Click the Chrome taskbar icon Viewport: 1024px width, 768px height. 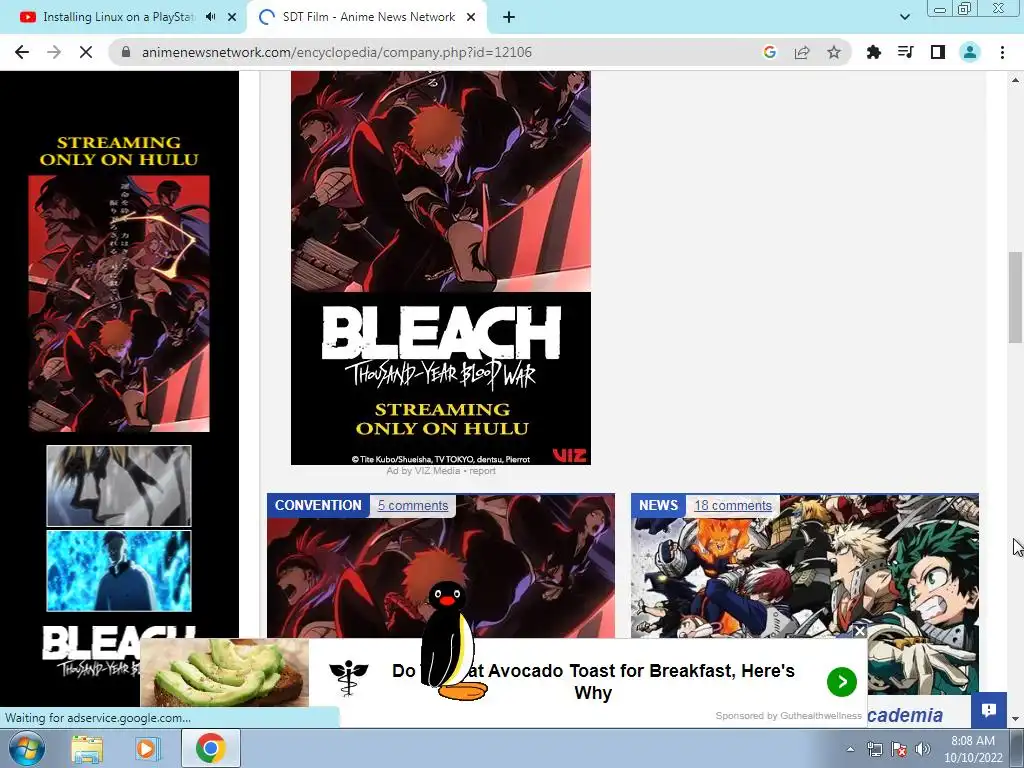pyautogui.click(x=210, y=748)
